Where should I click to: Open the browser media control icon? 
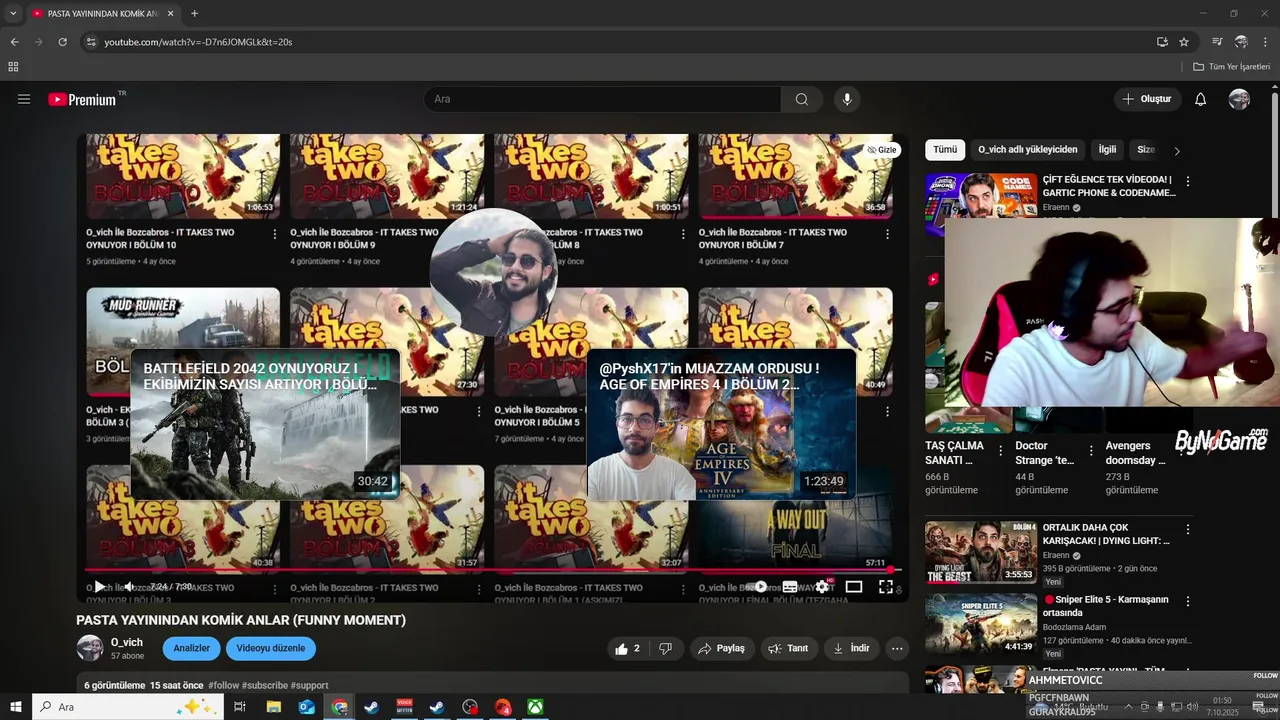click(1217, 42)
